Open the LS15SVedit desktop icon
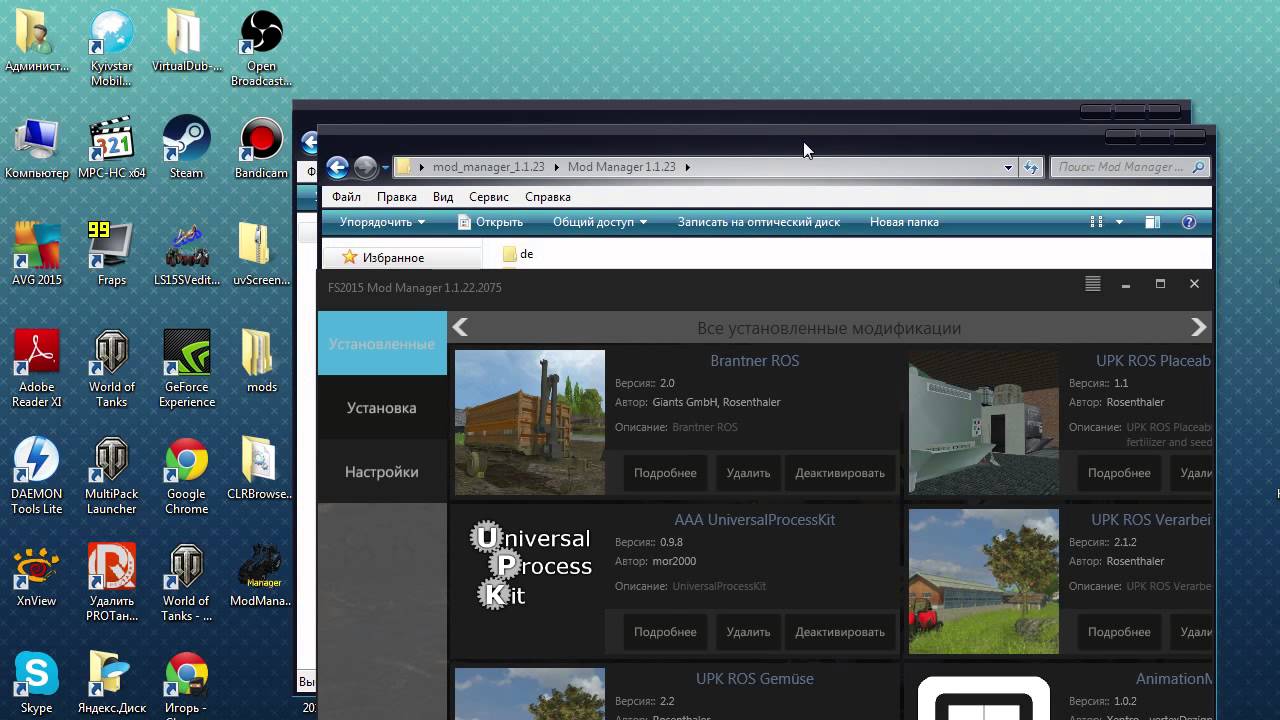This screenshot has height=720, width=1280. coord(187,254)
